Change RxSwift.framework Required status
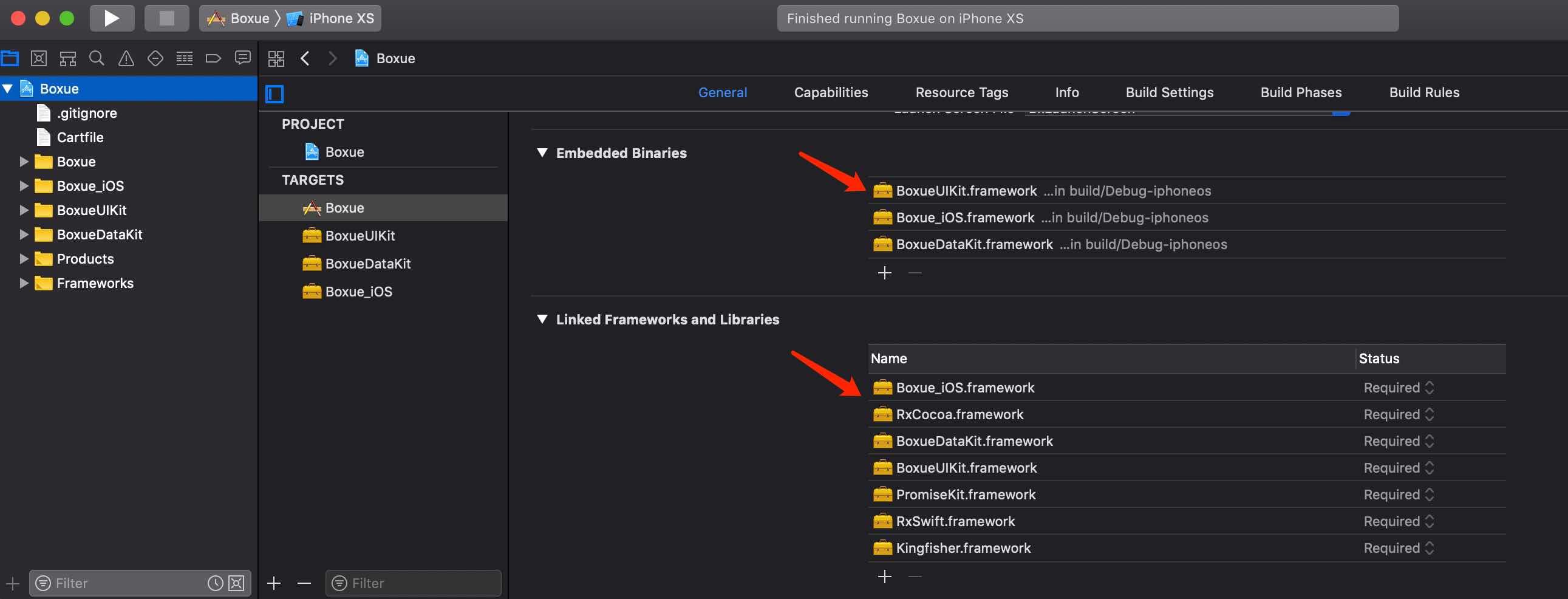 (x=1399, y=522)
